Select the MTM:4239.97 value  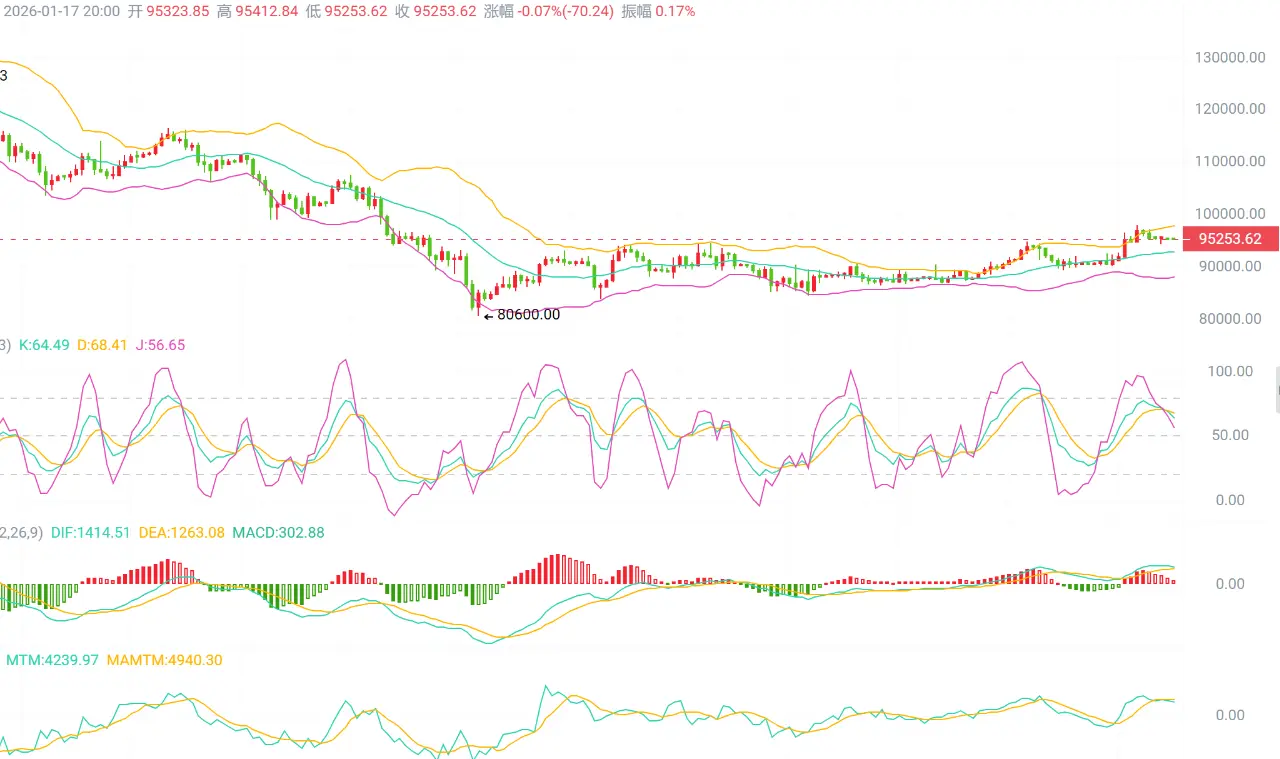[x=53, y=661]
